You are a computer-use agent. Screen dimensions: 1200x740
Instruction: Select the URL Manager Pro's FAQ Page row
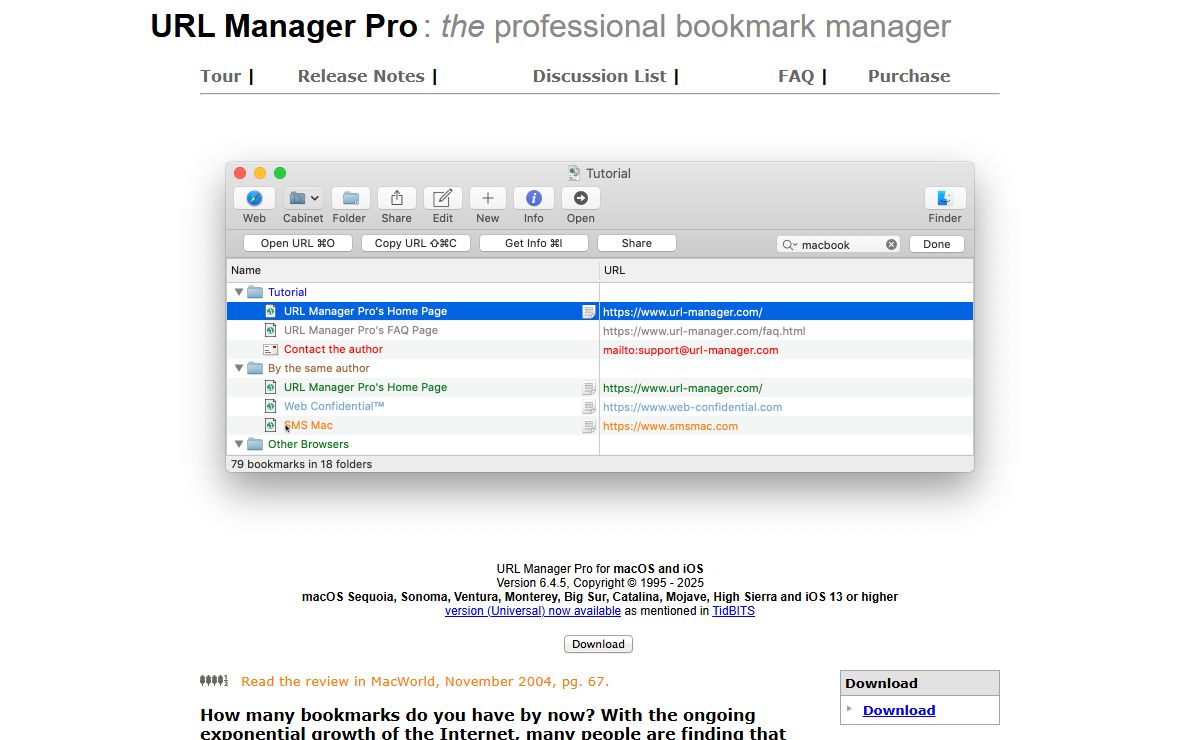tap(600, 330)
